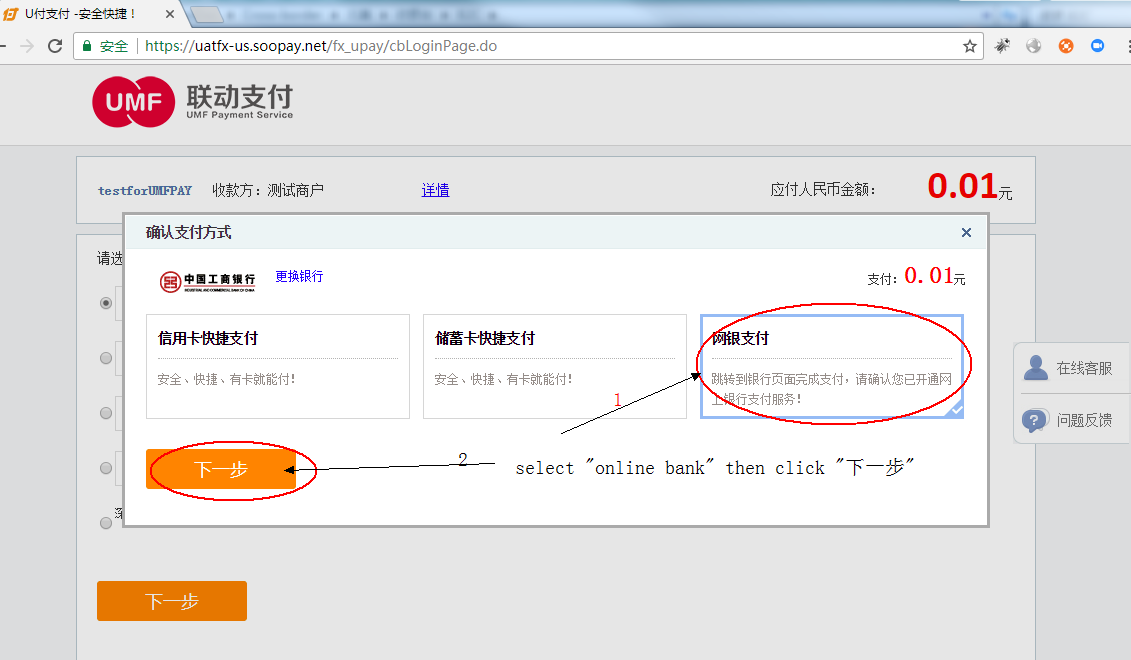Open Chrome's three-dot menu

click(1127, 45)
